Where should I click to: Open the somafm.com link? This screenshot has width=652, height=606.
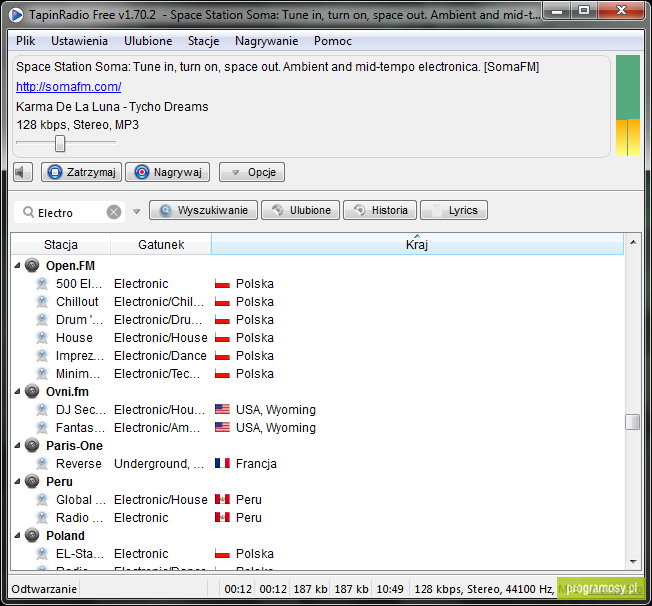(69, 87)
